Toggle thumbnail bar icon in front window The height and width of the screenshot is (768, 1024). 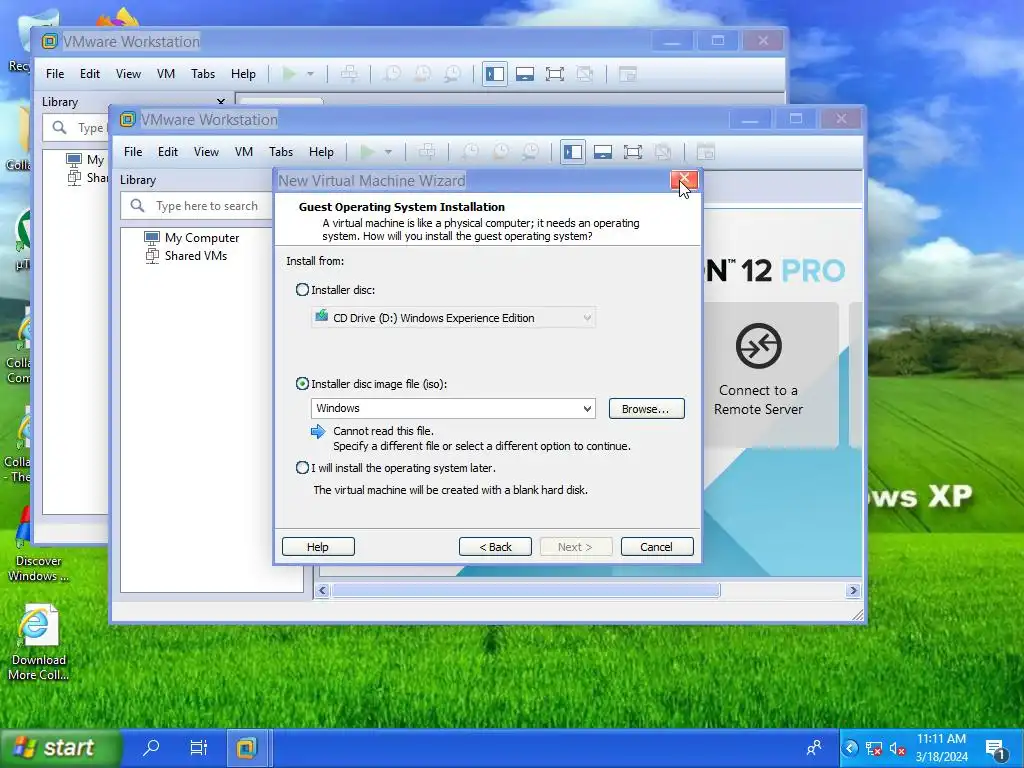click(603, 152)
